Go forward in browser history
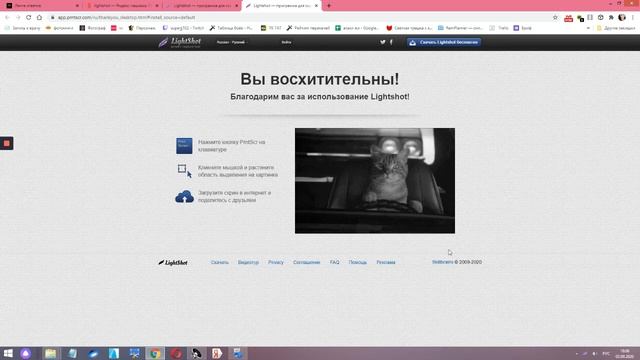 18,18
